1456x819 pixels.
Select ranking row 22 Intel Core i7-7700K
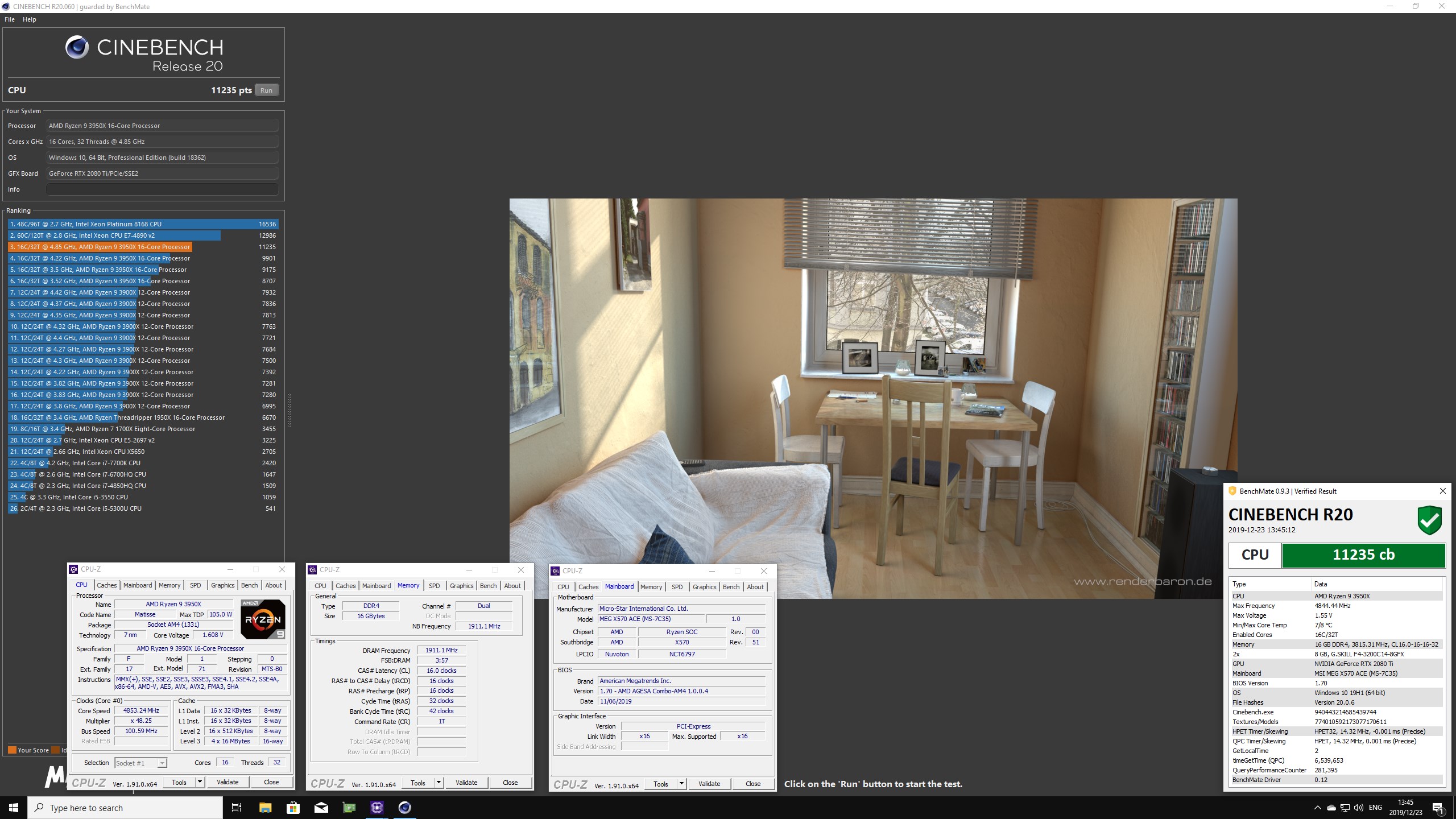pos(143,463)
